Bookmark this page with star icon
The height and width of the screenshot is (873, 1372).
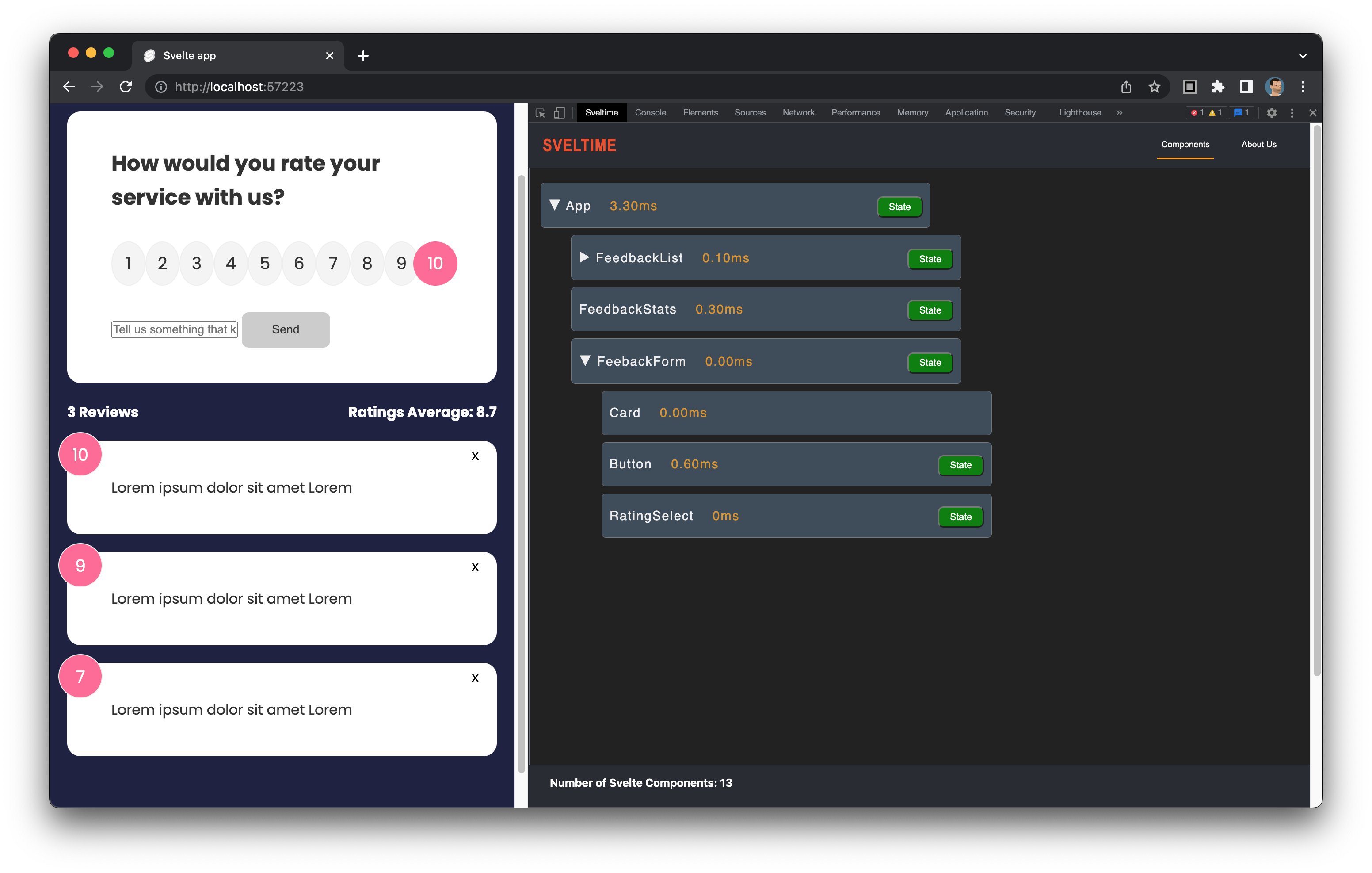(x=1154, y=87)
